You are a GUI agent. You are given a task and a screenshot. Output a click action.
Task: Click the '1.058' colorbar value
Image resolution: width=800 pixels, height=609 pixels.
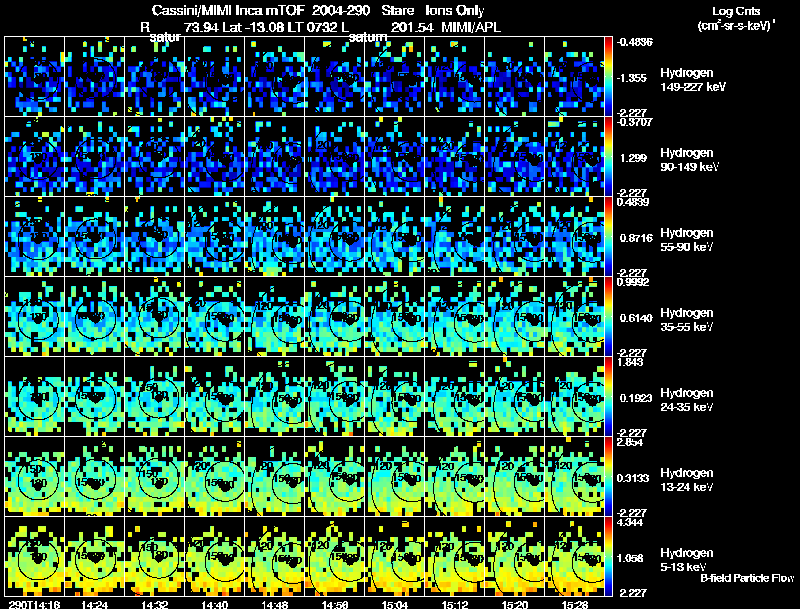pos(633,559)
